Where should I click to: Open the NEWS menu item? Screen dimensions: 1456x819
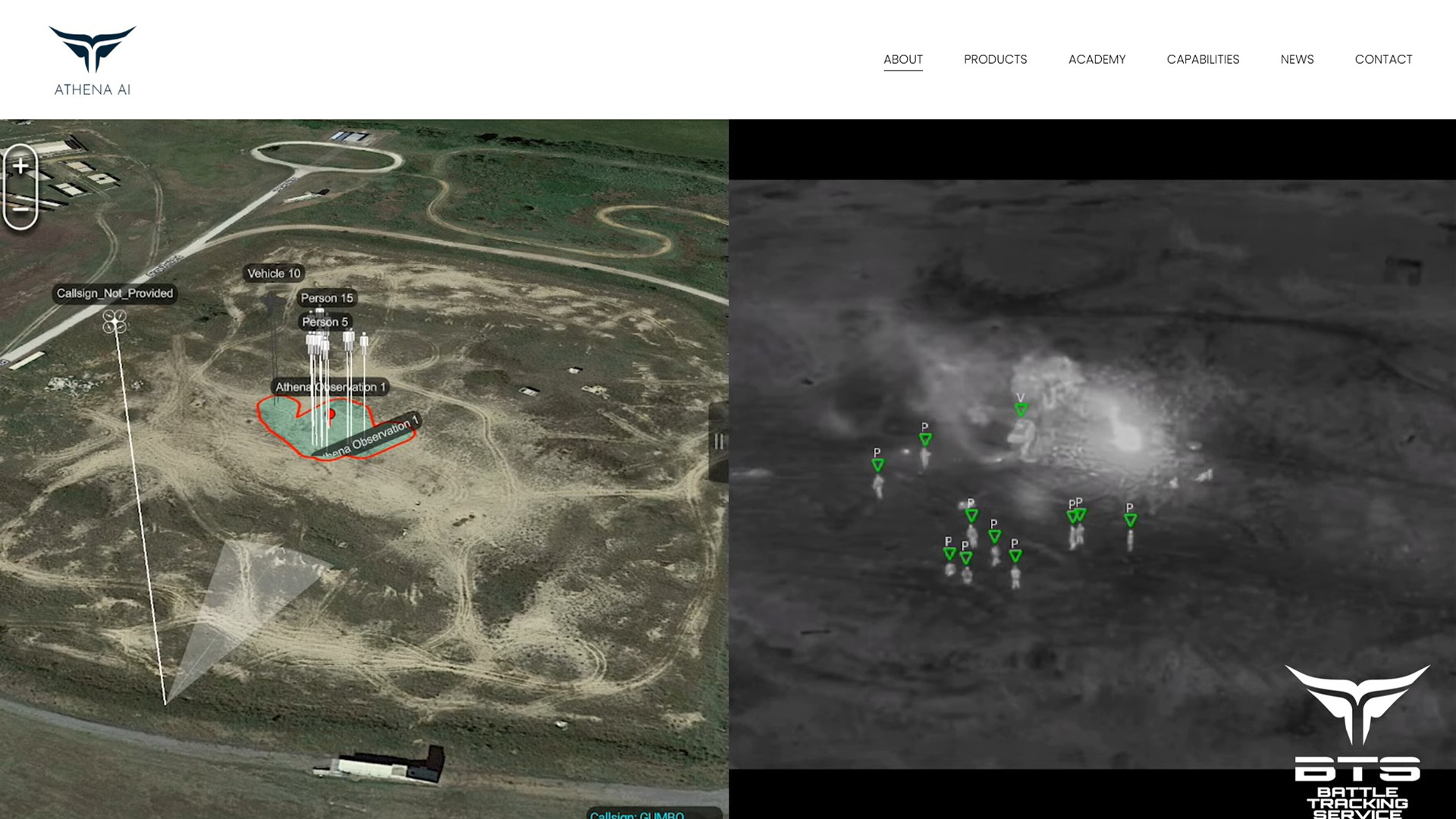click(x=1297, y=59)
